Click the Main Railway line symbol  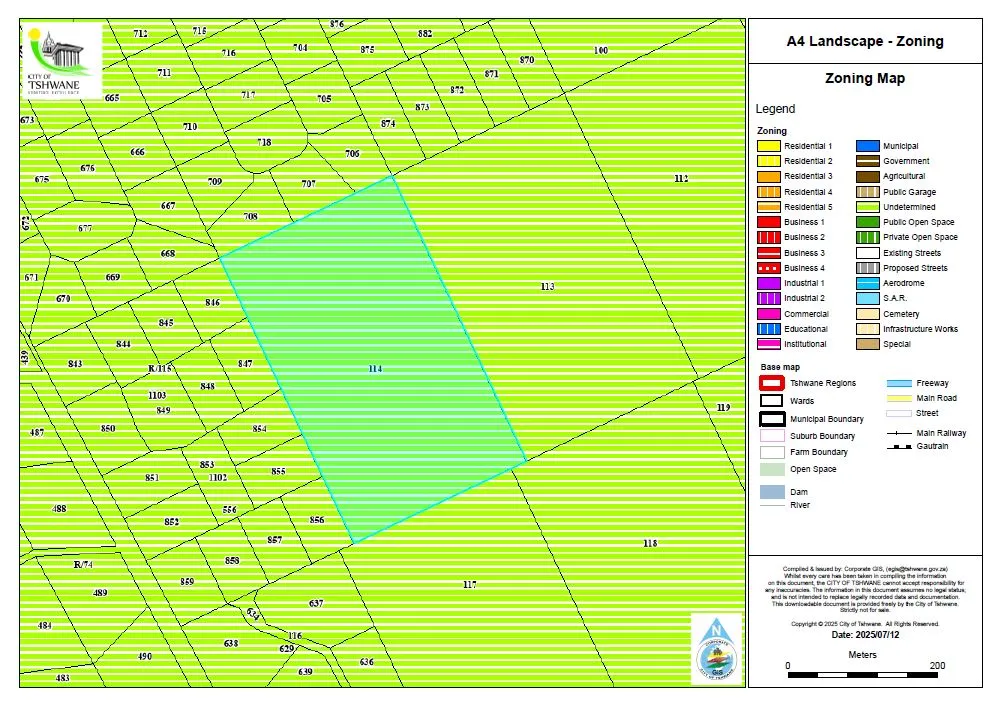pyautogui.click(x=899, y=433)
